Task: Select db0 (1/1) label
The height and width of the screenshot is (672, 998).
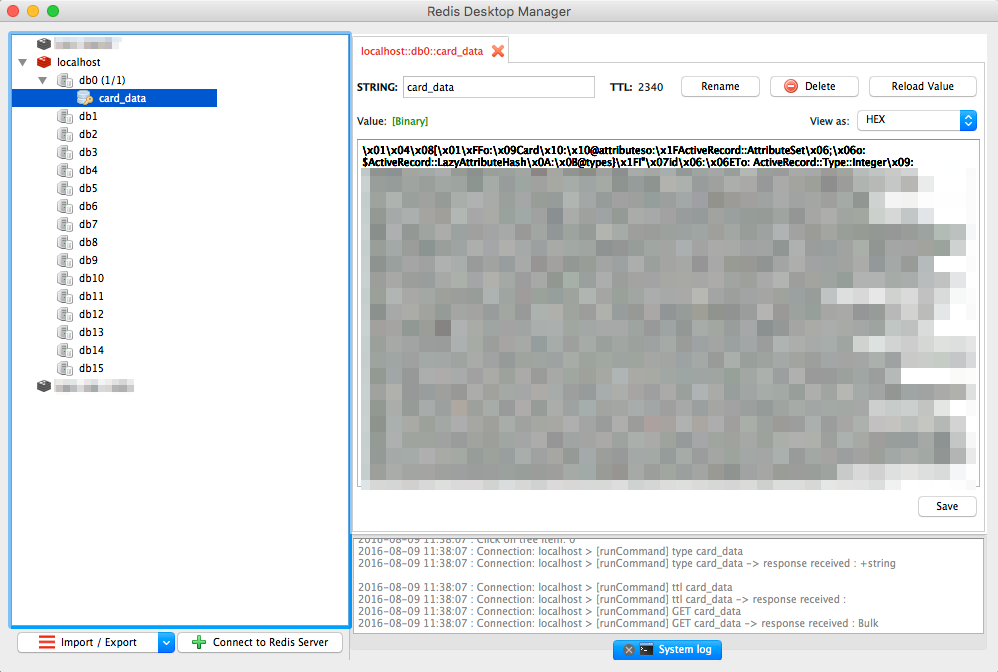Action: [102, 80]
